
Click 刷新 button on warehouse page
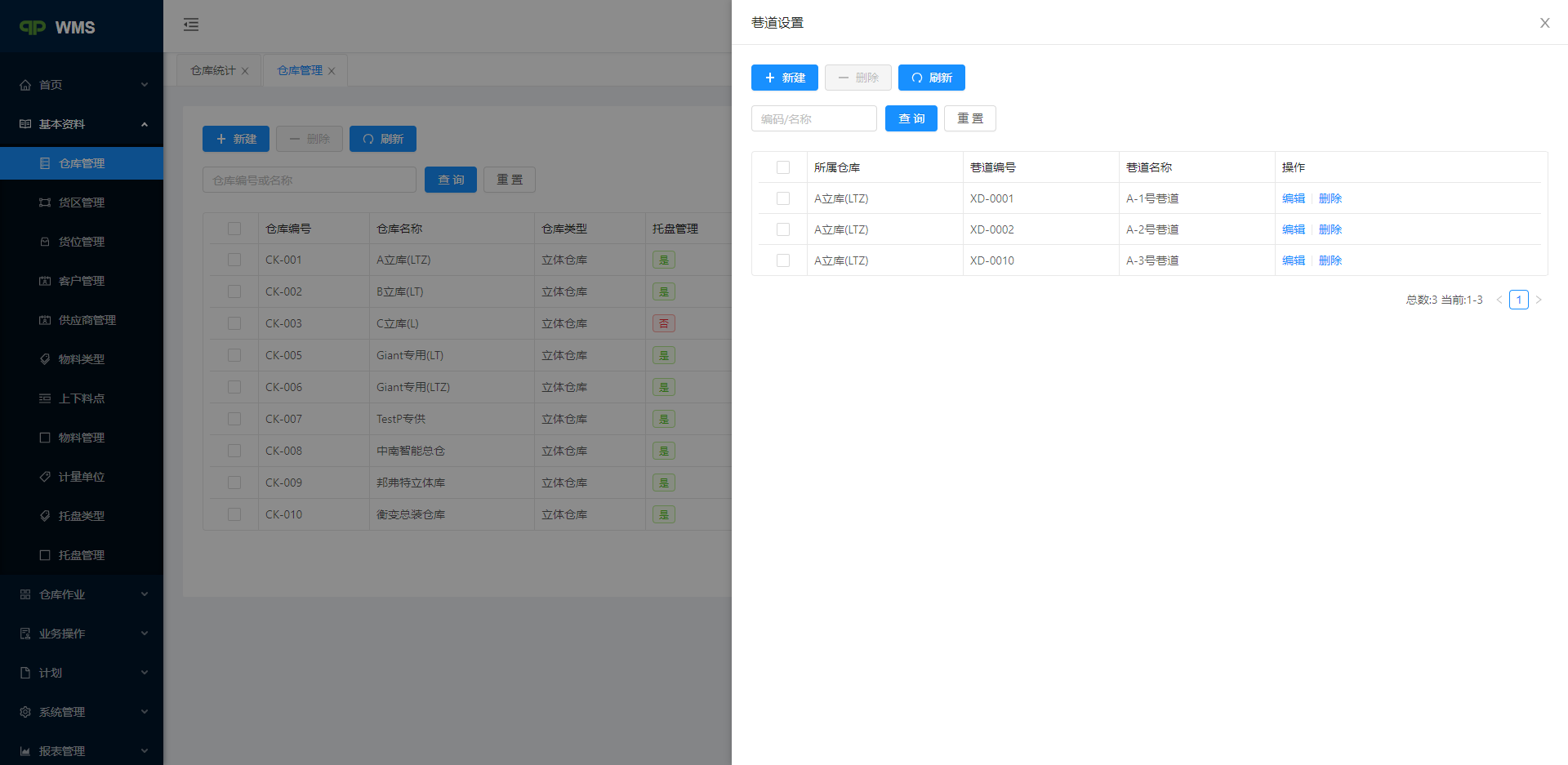coord(383,139)
